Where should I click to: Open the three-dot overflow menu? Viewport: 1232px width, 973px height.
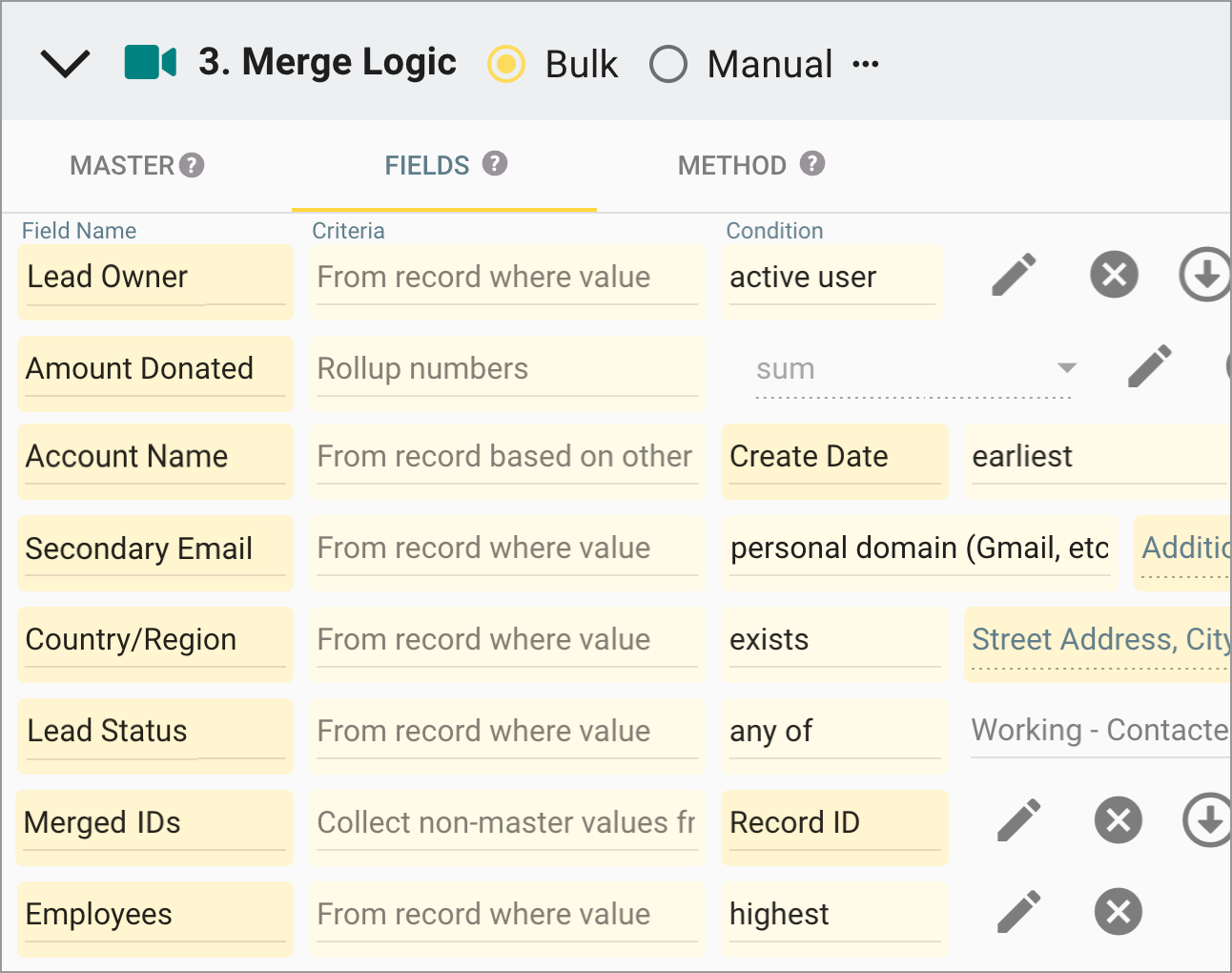[x=867, y=64]
